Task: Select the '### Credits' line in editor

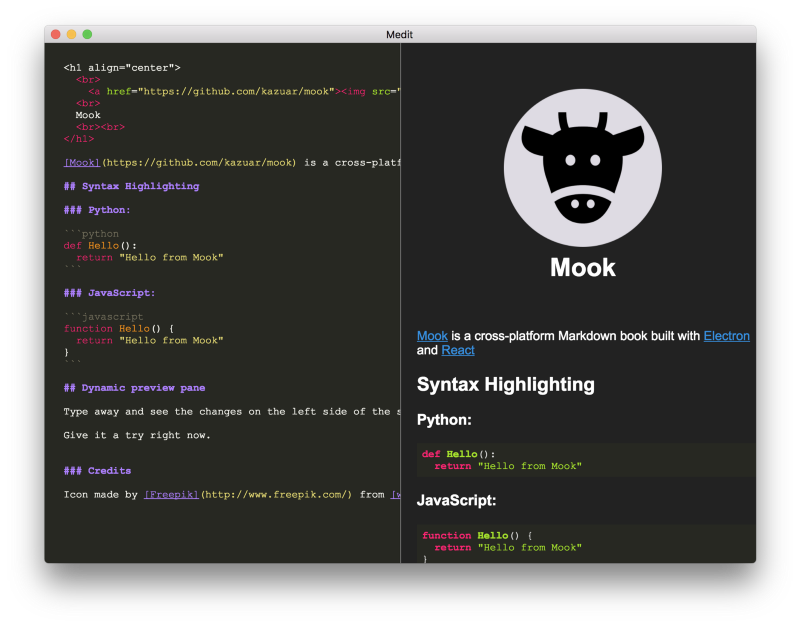Action: pos(97,470)
